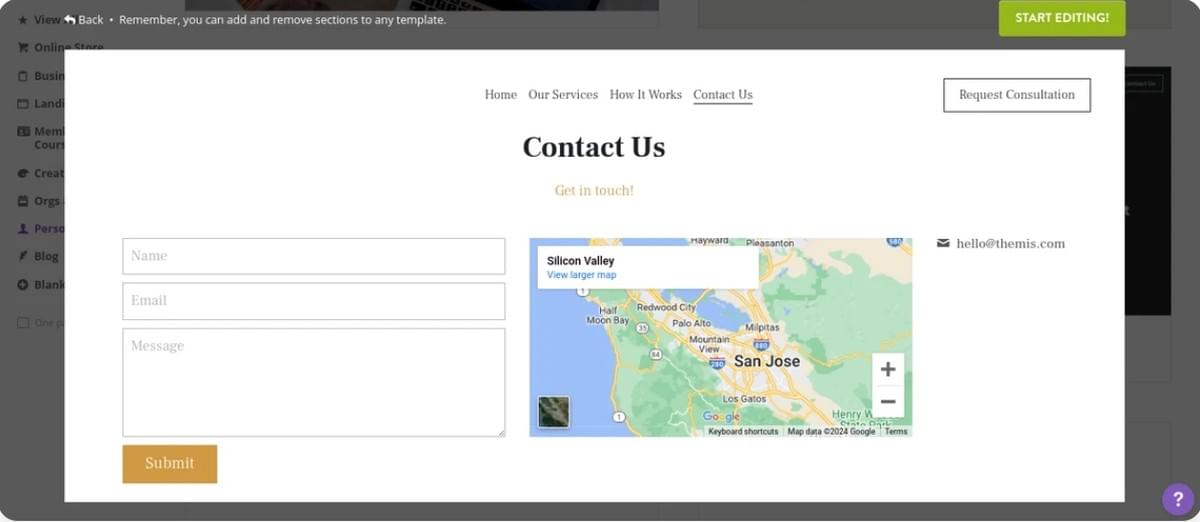
Task: Click the START EDITING! button
Action: point(1062,18)
